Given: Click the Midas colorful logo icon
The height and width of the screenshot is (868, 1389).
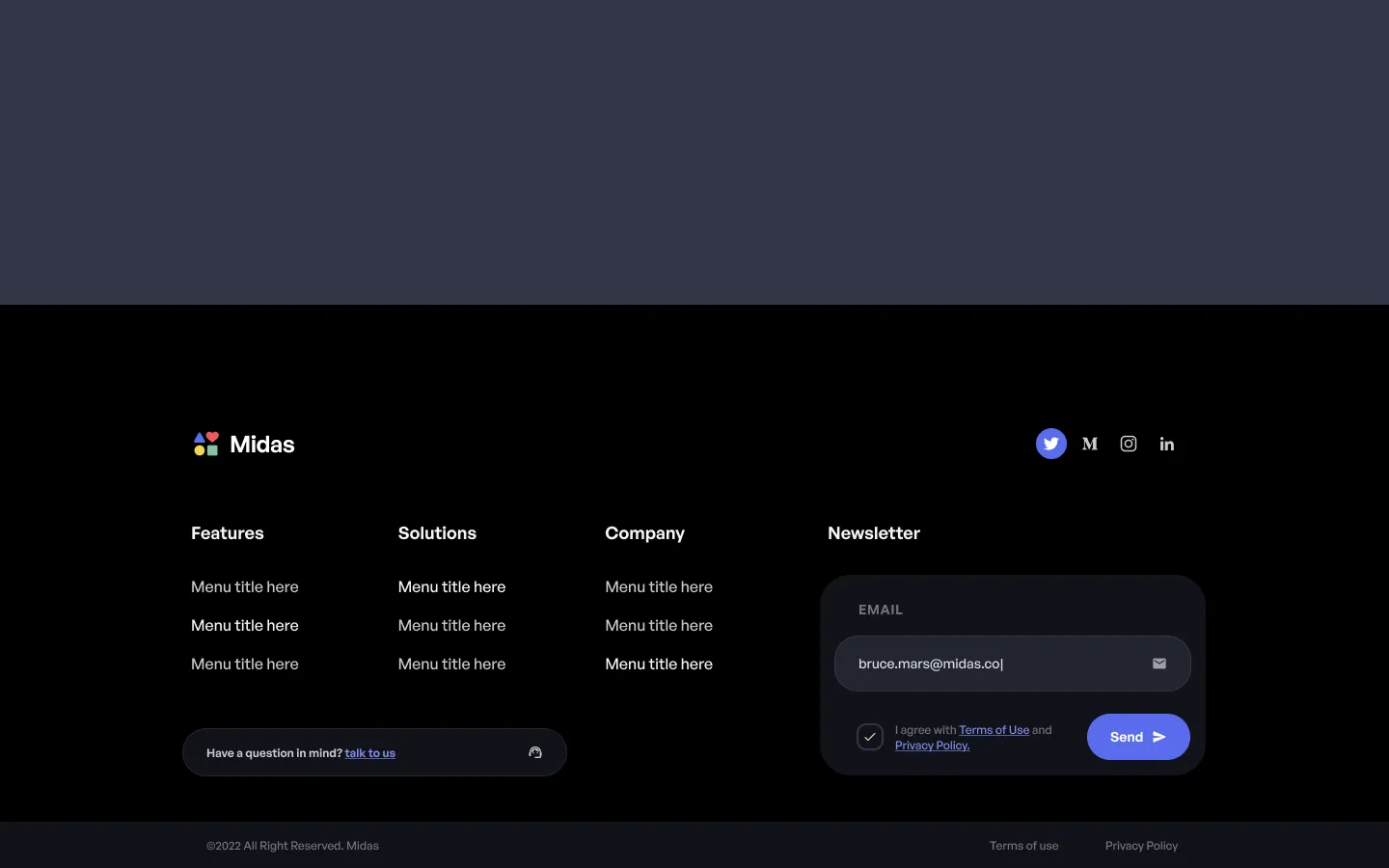Looking at the screenshot, I should pyautogui.click(x=206, y=444).
